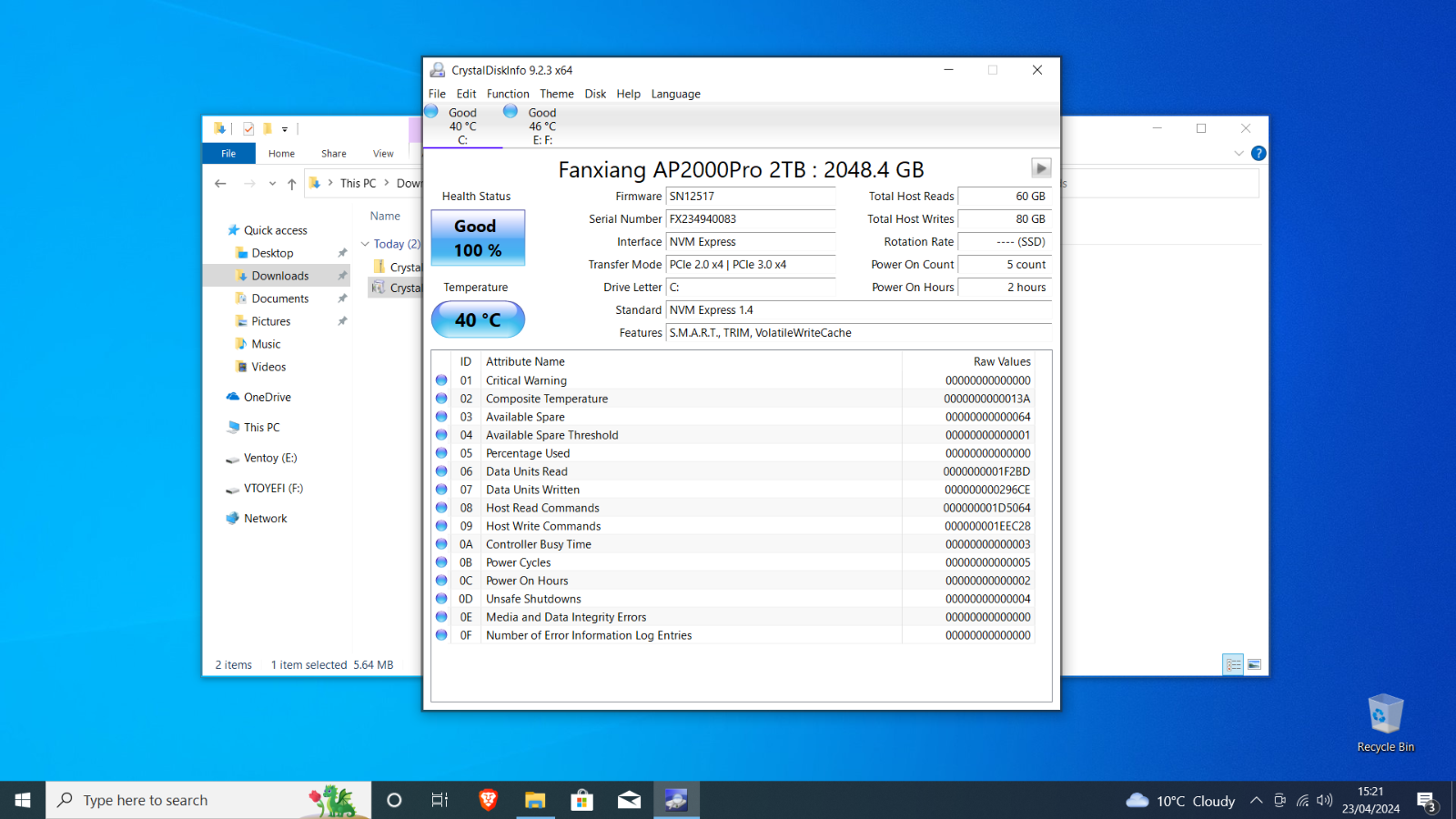Screen dimensions: 1456x819
Task: Open the Edit menu
Action: coord(466,94)
